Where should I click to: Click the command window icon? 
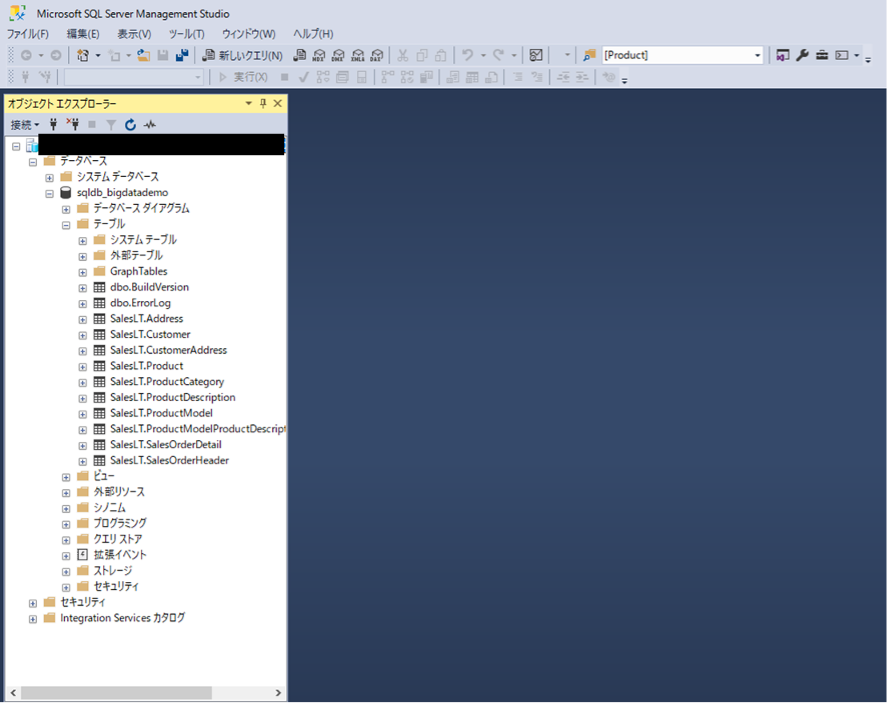842,55
